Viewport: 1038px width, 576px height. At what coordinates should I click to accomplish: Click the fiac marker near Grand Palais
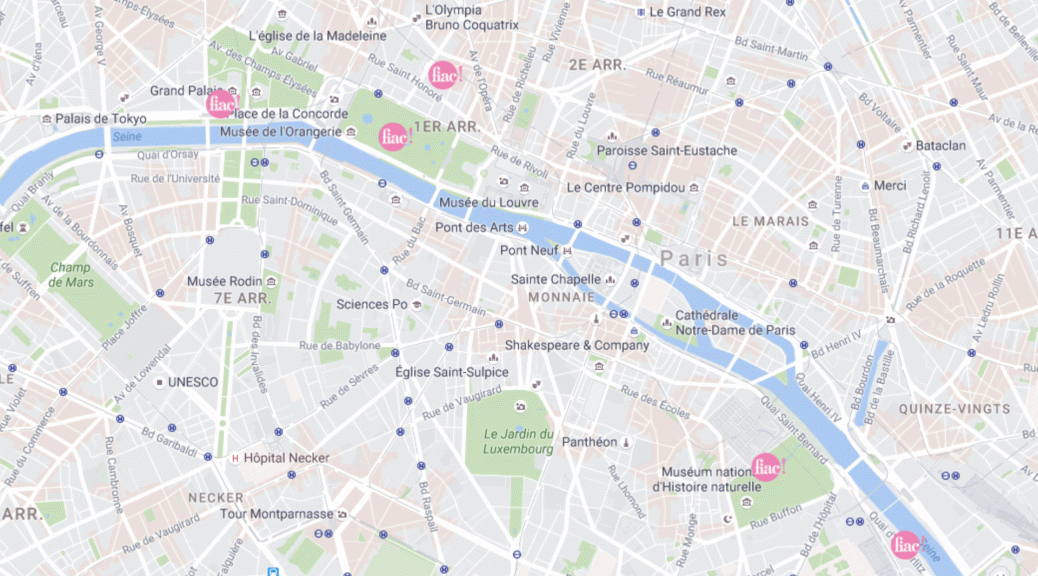coord(221,104)
